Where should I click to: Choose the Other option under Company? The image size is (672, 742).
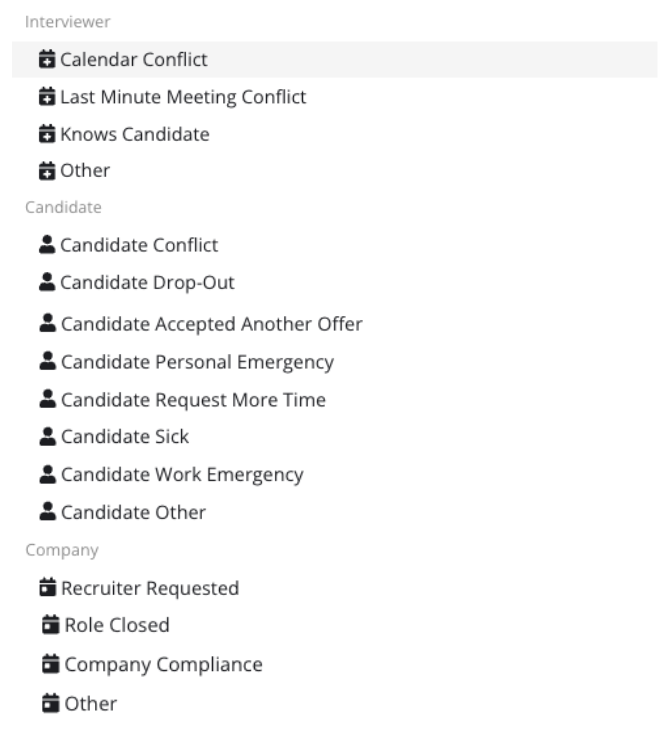coord(335,704)
